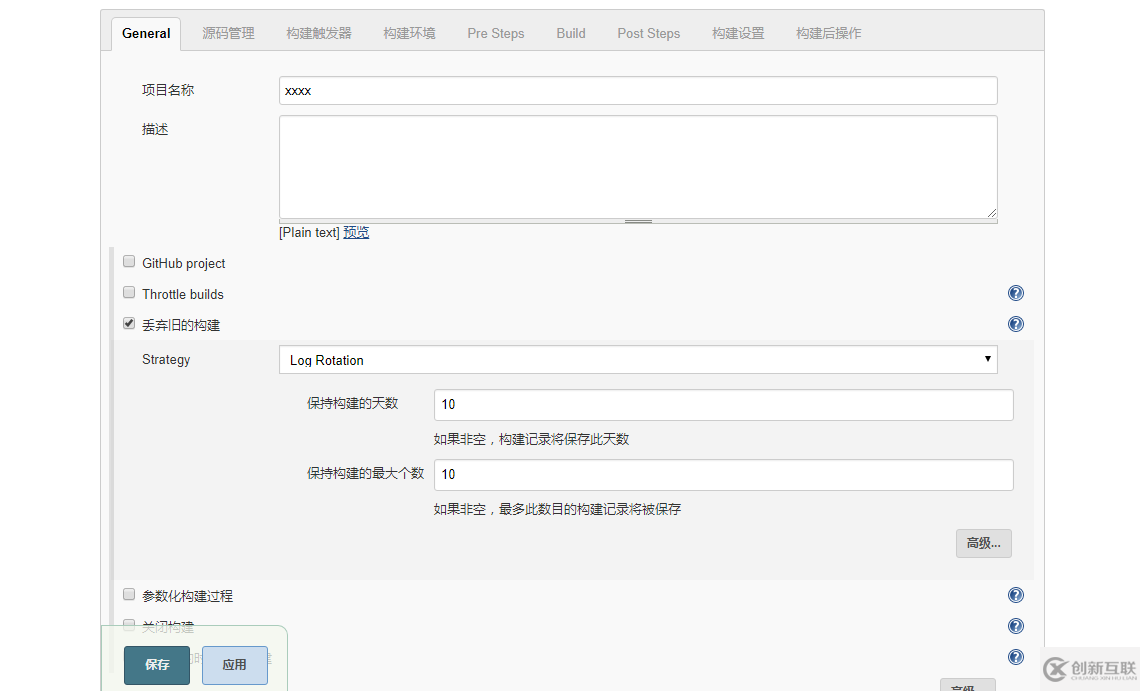
Task: Click the 项目名称 input field
Action: tap(637, 90)
